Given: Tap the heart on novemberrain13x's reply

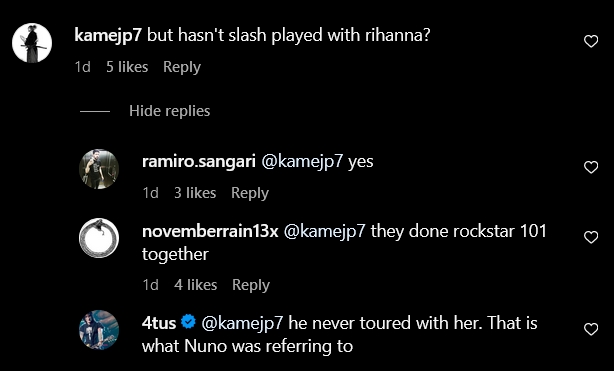Looking at the screenshot, I should point(591,237).
